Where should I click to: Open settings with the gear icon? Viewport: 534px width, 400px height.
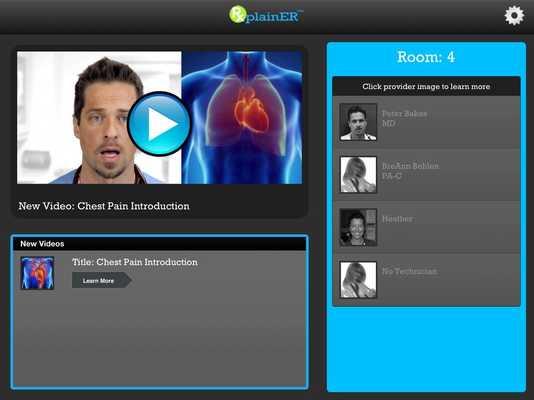click(514, 15)
